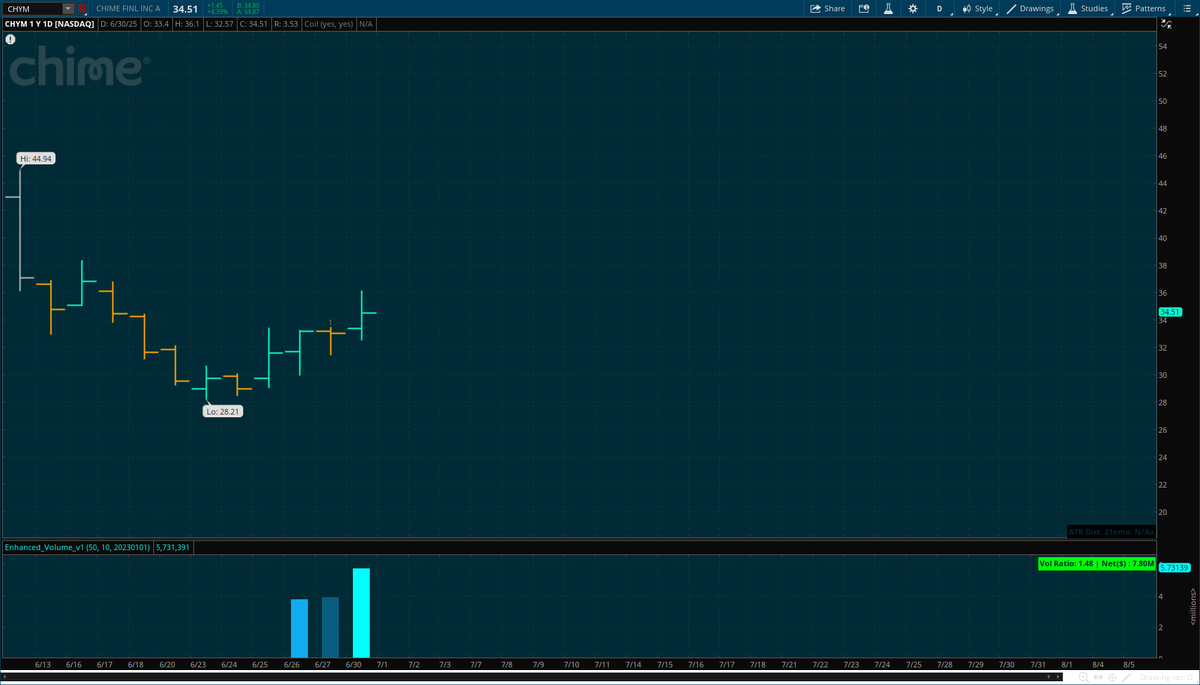Click the red clipboard link icon beside symbol
1200x685 pixels.
82,9
